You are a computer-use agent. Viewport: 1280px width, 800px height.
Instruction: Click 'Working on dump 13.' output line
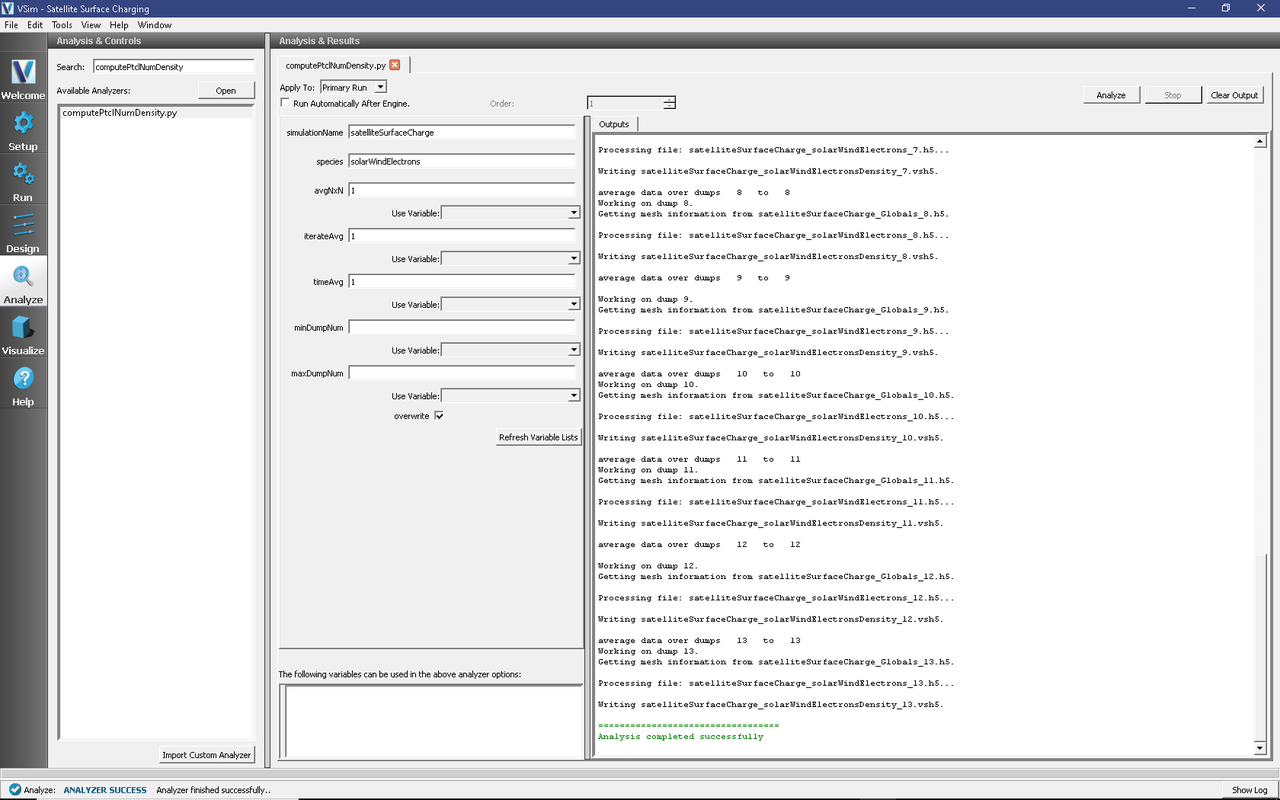[x=648, y=651]
